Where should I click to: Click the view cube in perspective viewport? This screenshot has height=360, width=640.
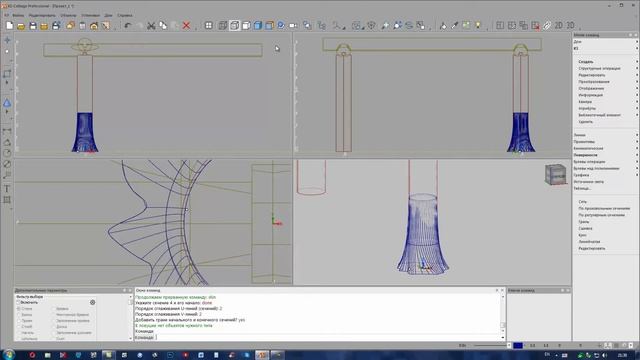coord(555,174)
